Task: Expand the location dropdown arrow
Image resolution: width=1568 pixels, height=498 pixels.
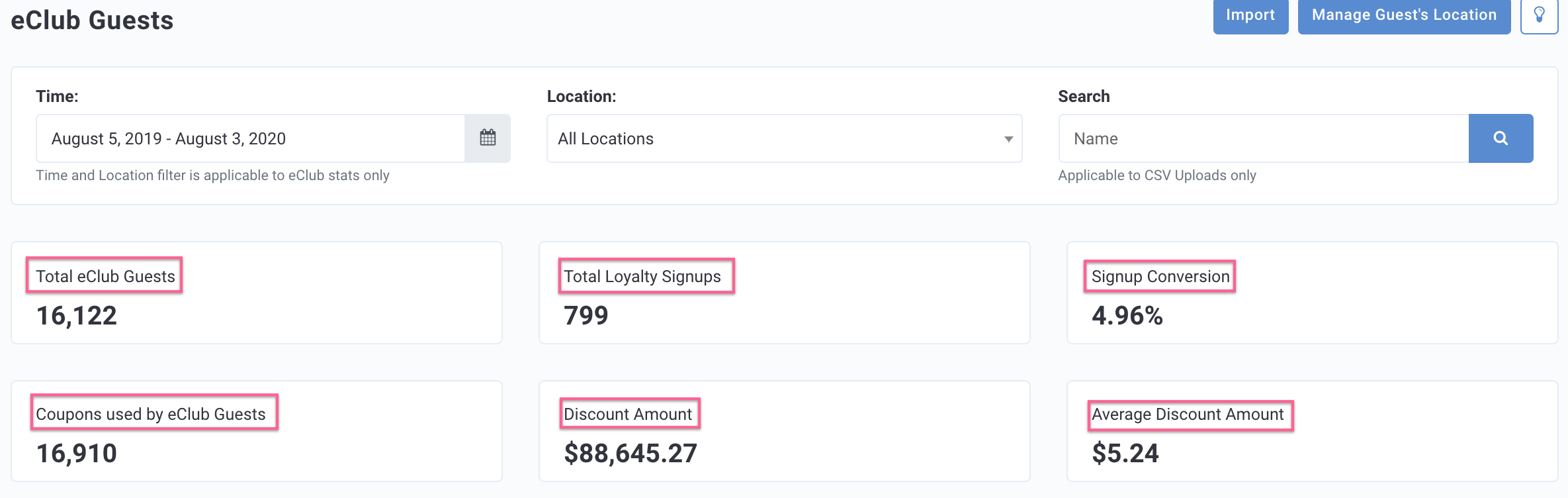Action: 1008,138
